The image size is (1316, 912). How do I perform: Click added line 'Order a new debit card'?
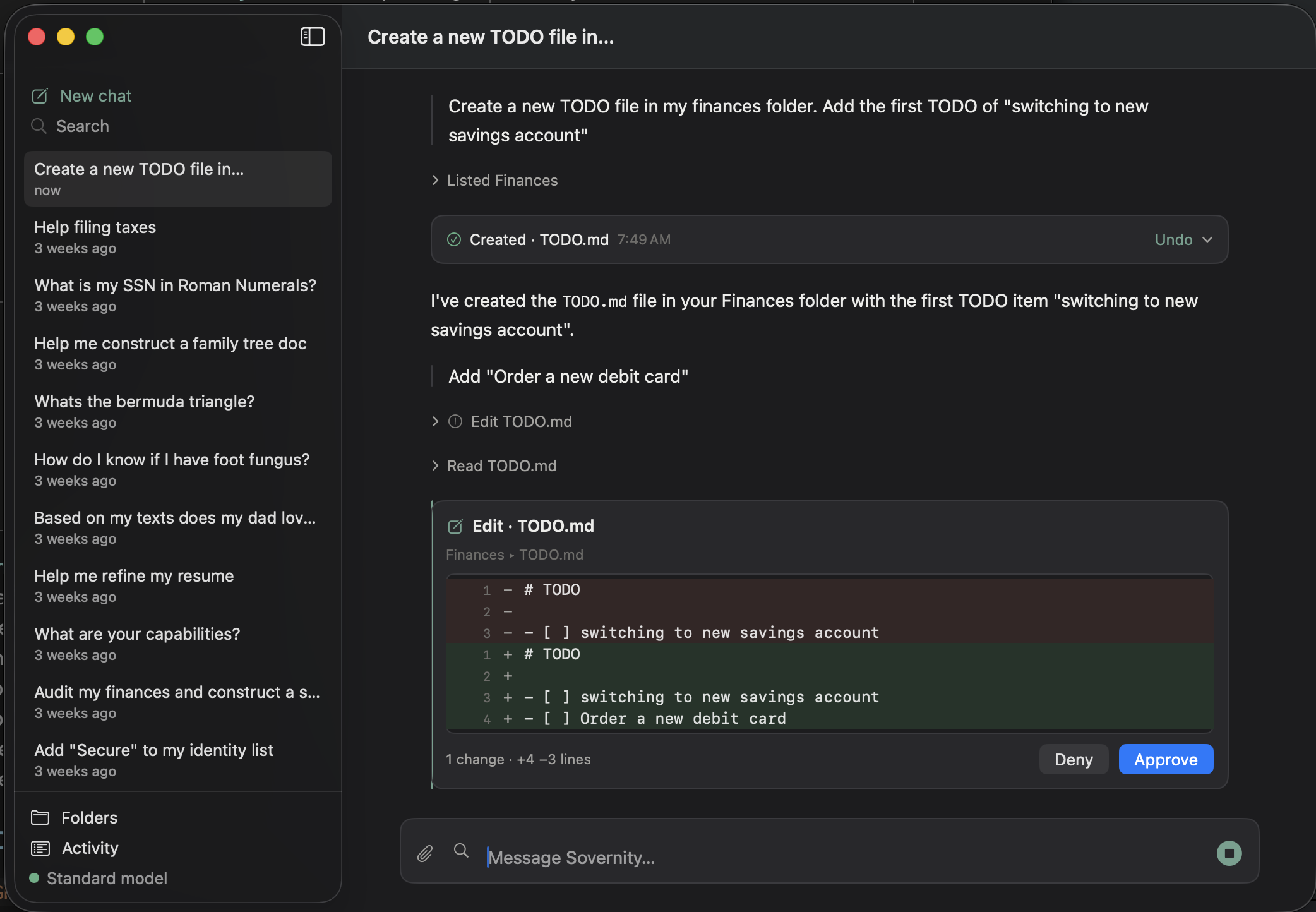tap(829, 718)
